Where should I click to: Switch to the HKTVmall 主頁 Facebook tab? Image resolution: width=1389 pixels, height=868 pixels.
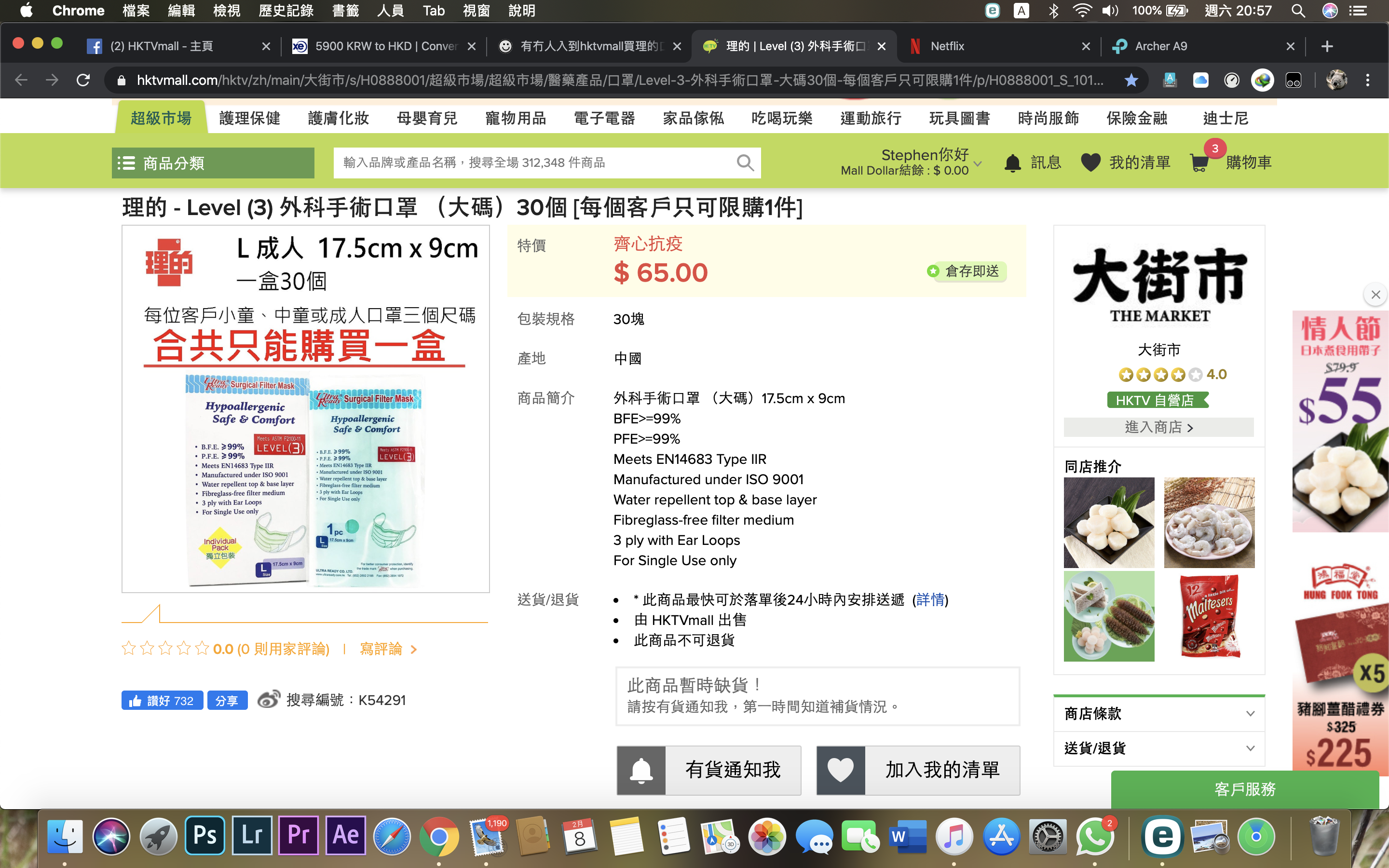tap(179, 46)
